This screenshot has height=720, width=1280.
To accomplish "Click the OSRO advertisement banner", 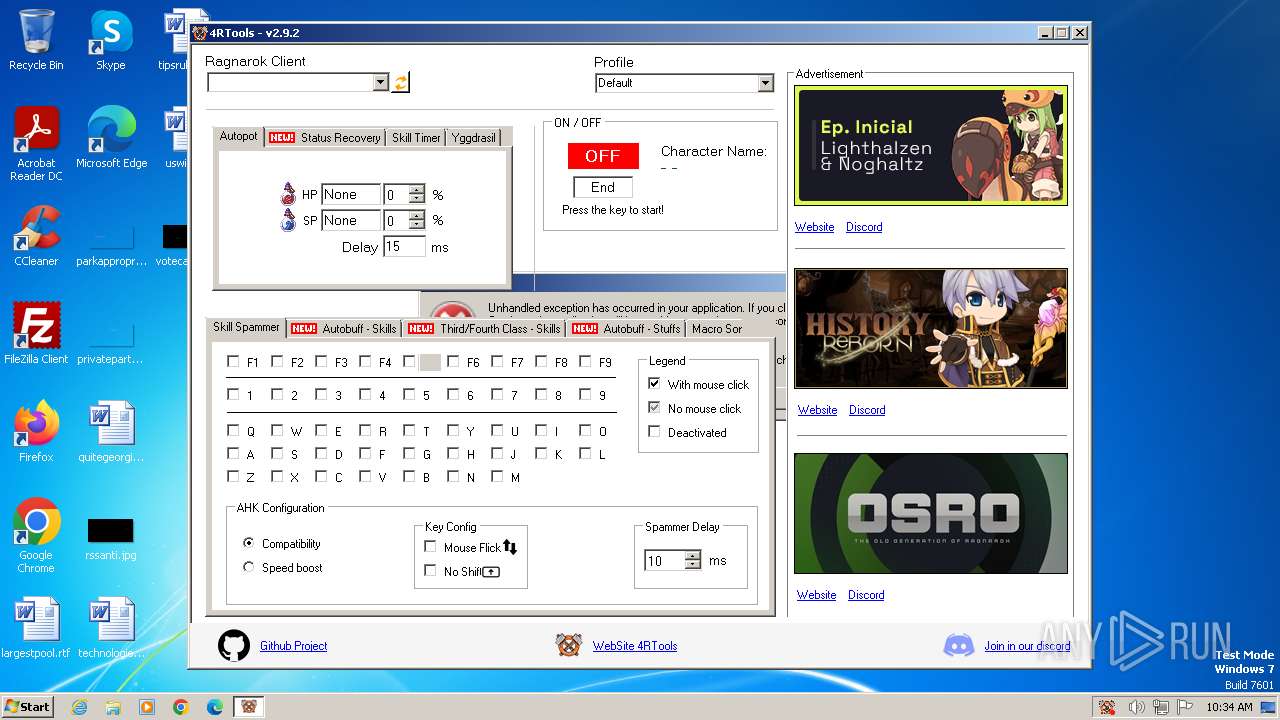I will [931, 514].
